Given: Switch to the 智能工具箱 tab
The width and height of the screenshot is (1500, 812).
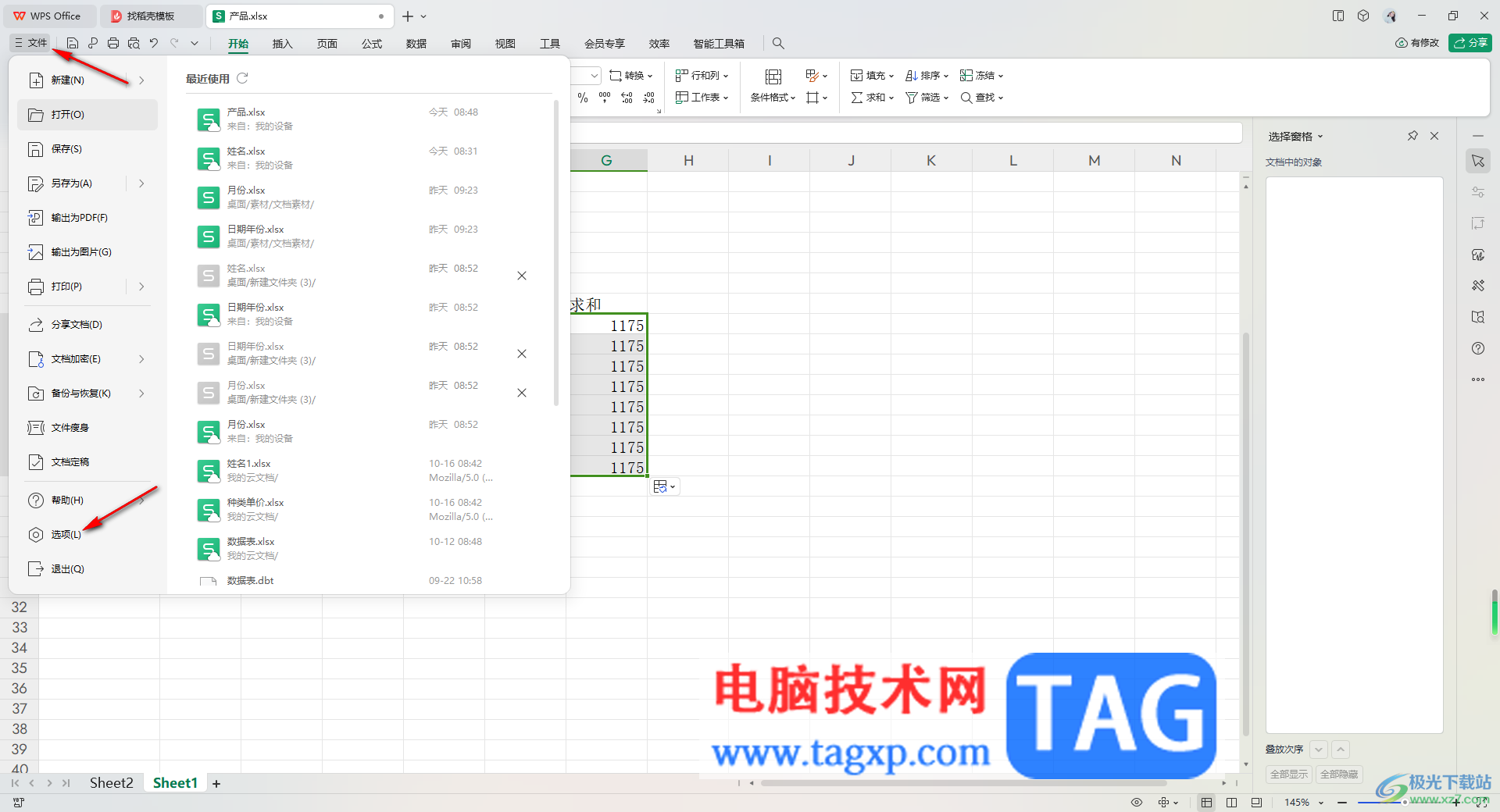Looking at the screenshot, I should (x=719, y=44).
